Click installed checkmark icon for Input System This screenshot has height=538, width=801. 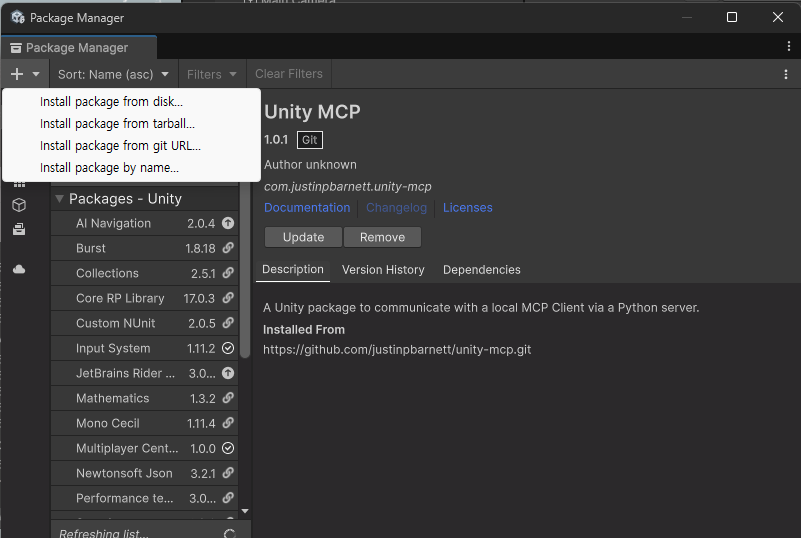[228, 348]
